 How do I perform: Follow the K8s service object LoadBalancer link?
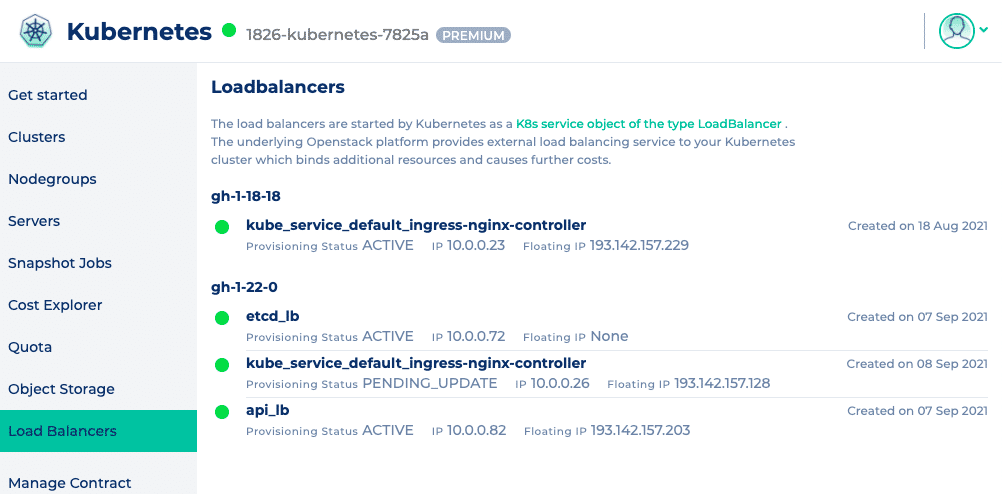648,124
